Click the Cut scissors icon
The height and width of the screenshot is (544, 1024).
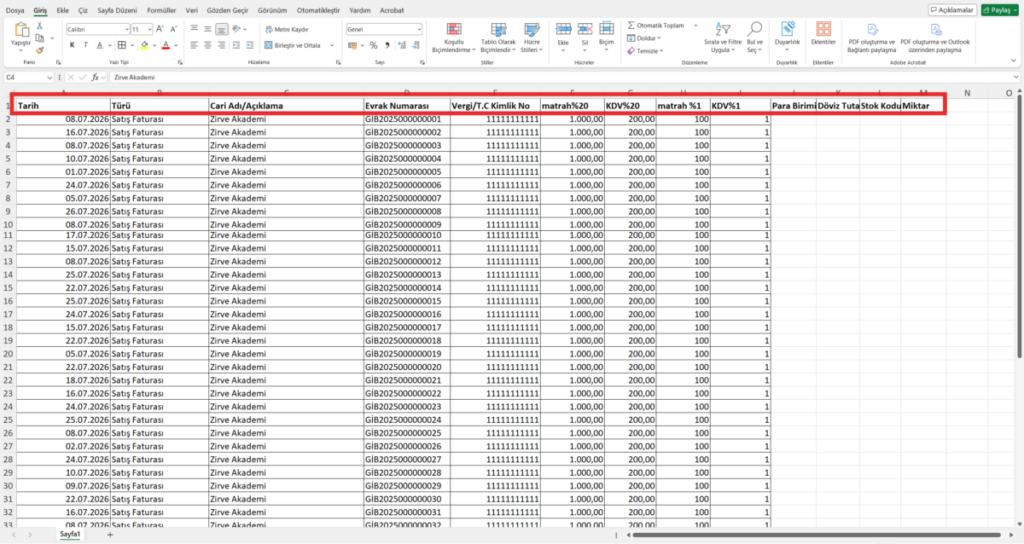click(x=40, y=25)
